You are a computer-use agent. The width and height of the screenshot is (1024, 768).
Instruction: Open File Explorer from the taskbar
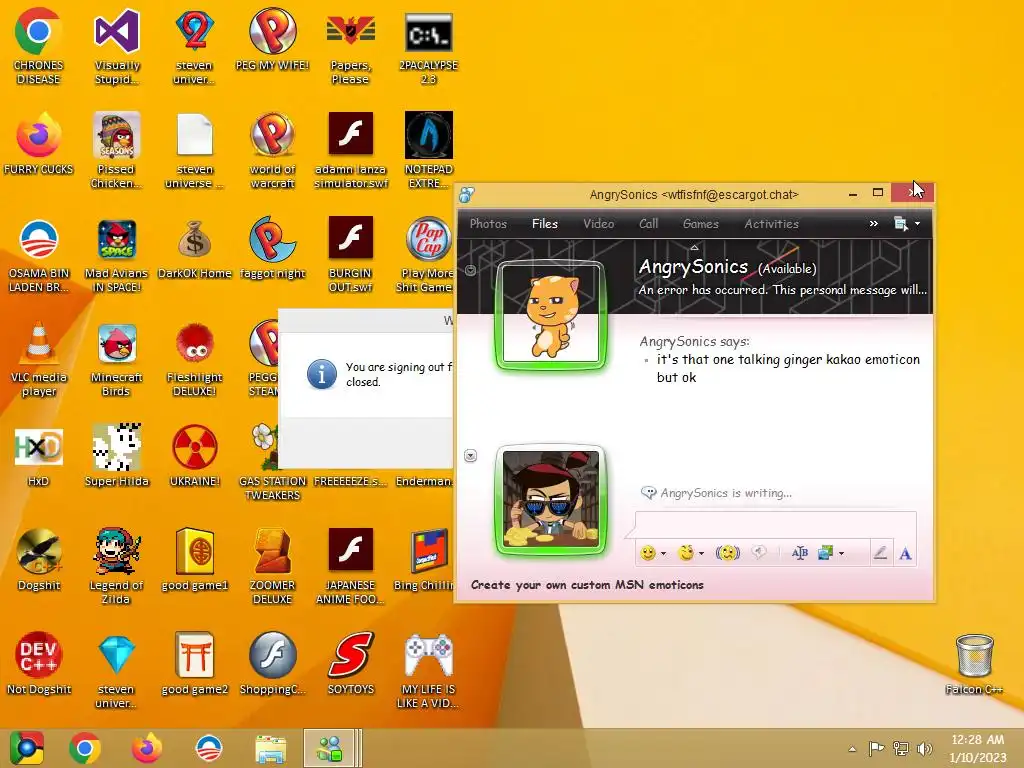pos(270,748)
